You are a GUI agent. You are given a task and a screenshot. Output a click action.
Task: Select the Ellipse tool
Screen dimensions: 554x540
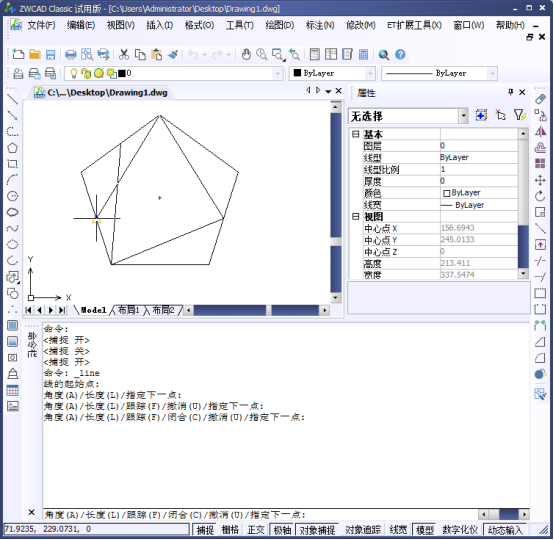click(x=12, y=244)
